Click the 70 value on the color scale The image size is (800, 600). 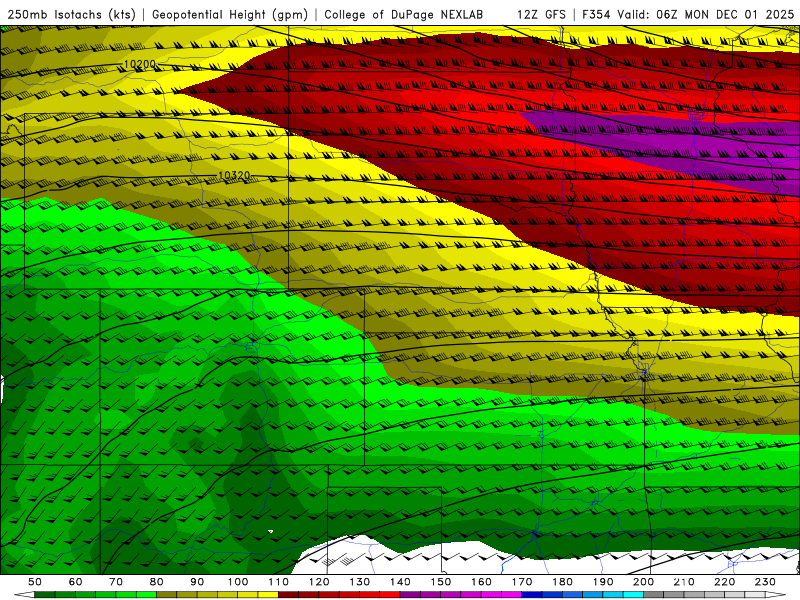pos(116,582)
